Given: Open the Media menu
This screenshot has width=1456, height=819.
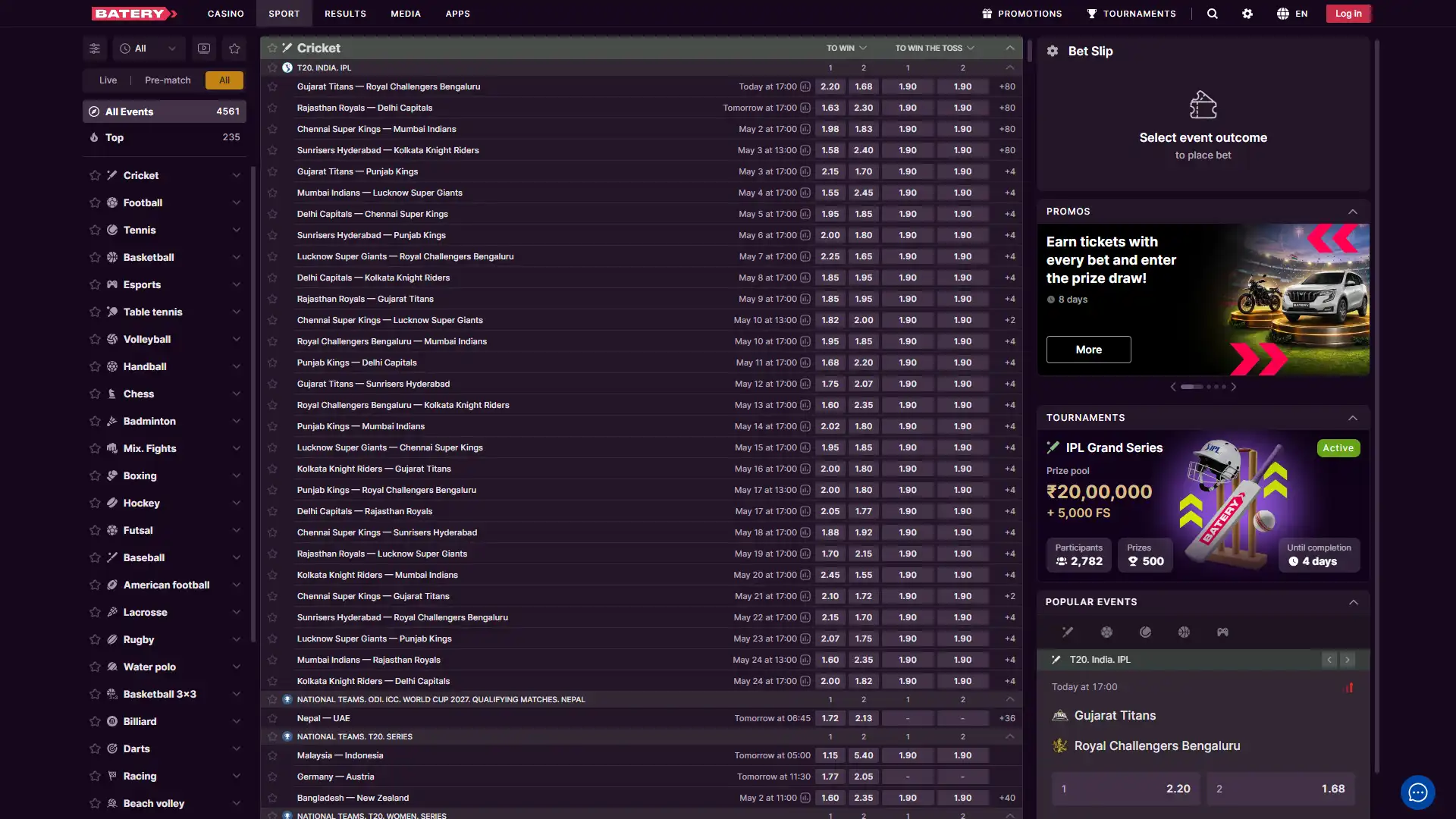Looking at the screenshot, I should click(x=406, y=14).
